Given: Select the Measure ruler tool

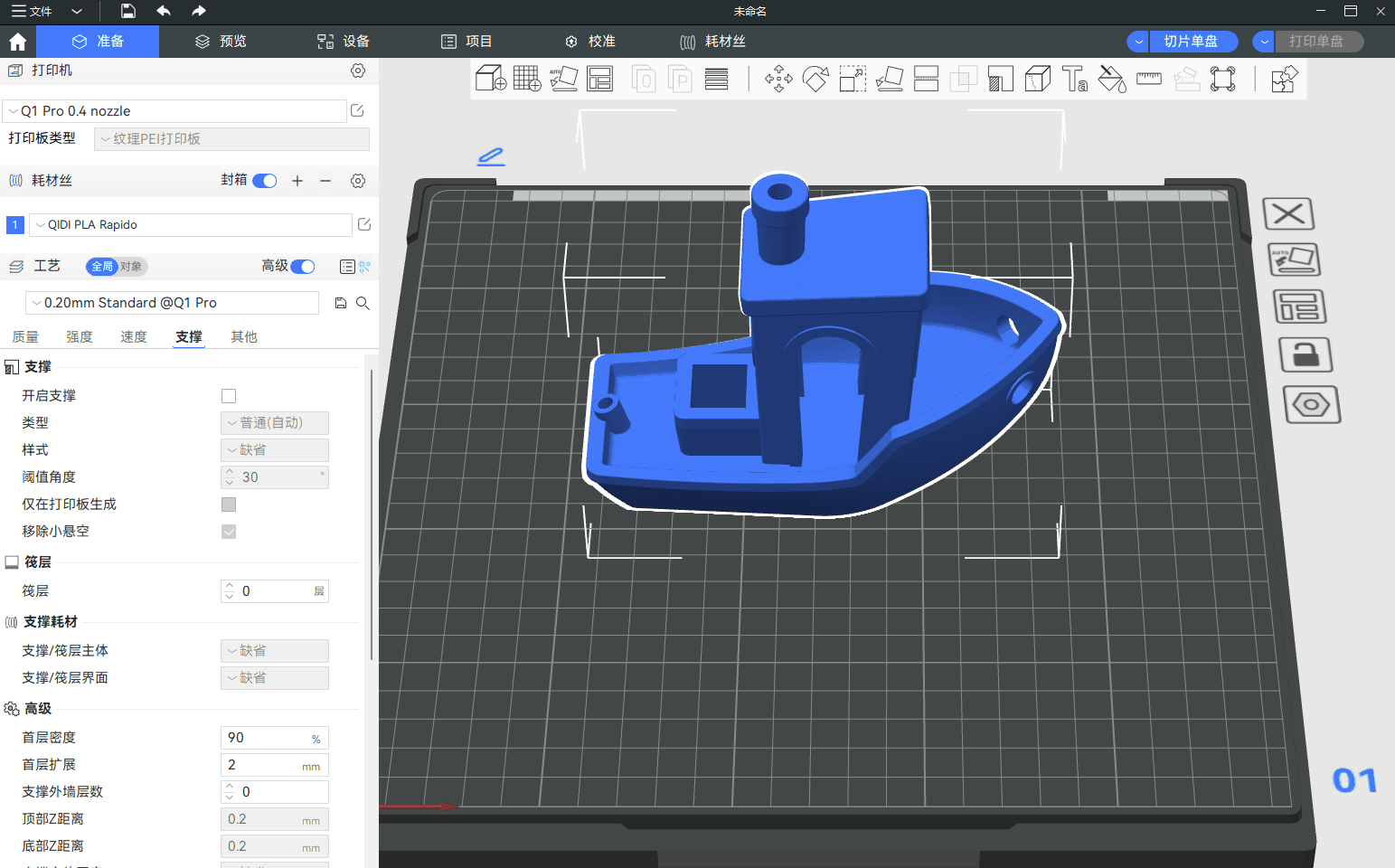Looking at the screenshot, I should coord(1148,79).
